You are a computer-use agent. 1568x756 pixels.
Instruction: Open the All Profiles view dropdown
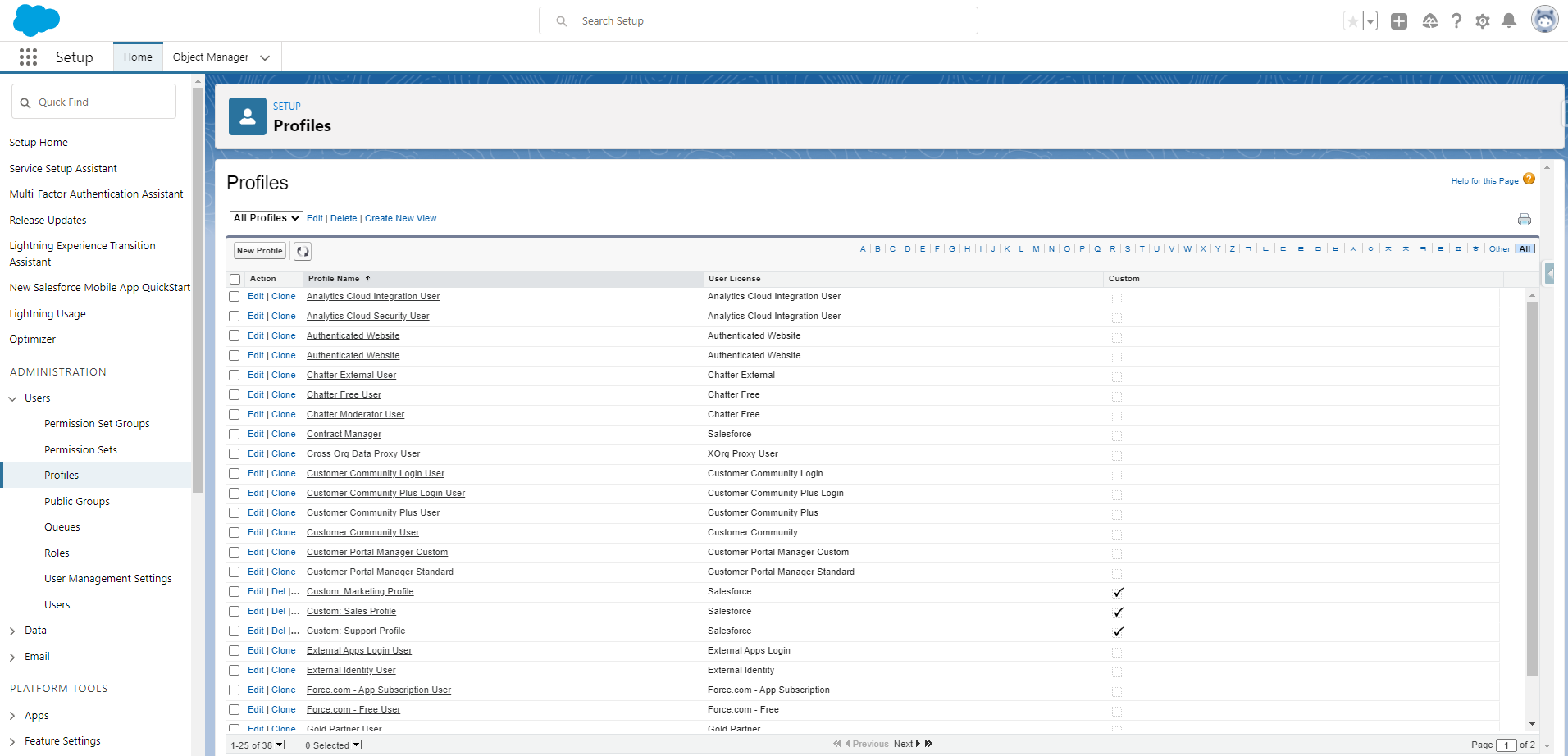tap(267, 218)
